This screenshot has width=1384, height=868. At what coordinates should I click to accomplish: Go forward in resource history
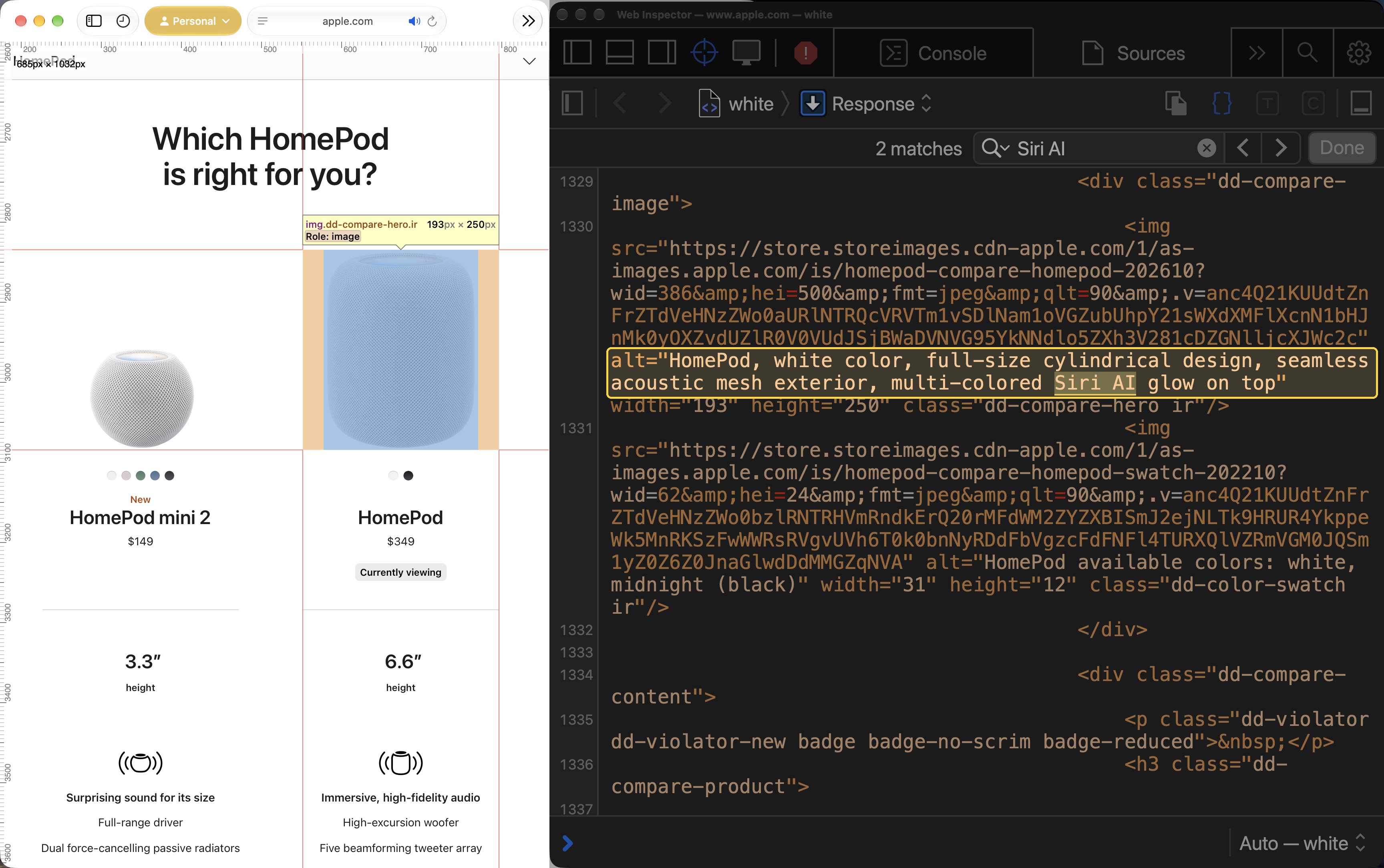[665, 104]
